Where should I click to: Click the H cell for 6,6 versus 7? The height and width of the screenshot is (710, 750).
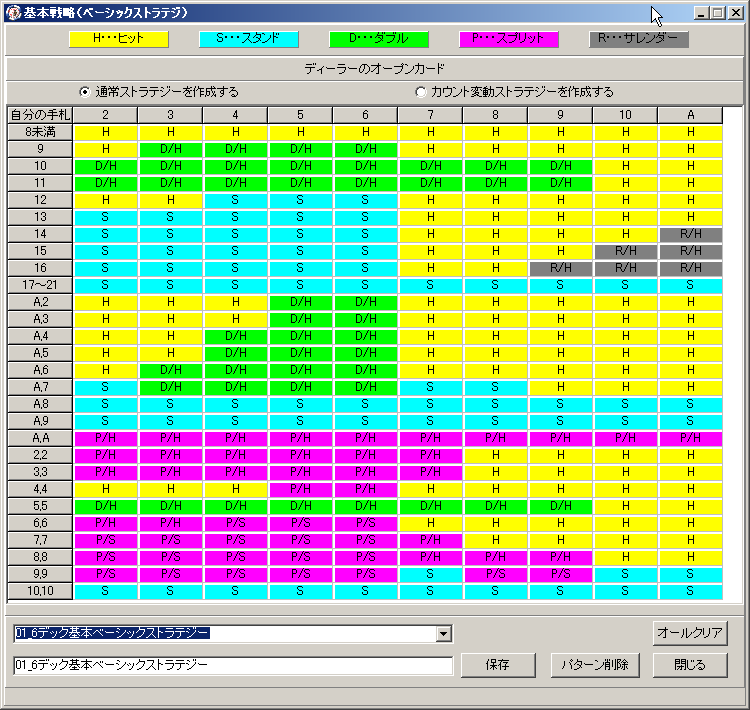[430, 523]
